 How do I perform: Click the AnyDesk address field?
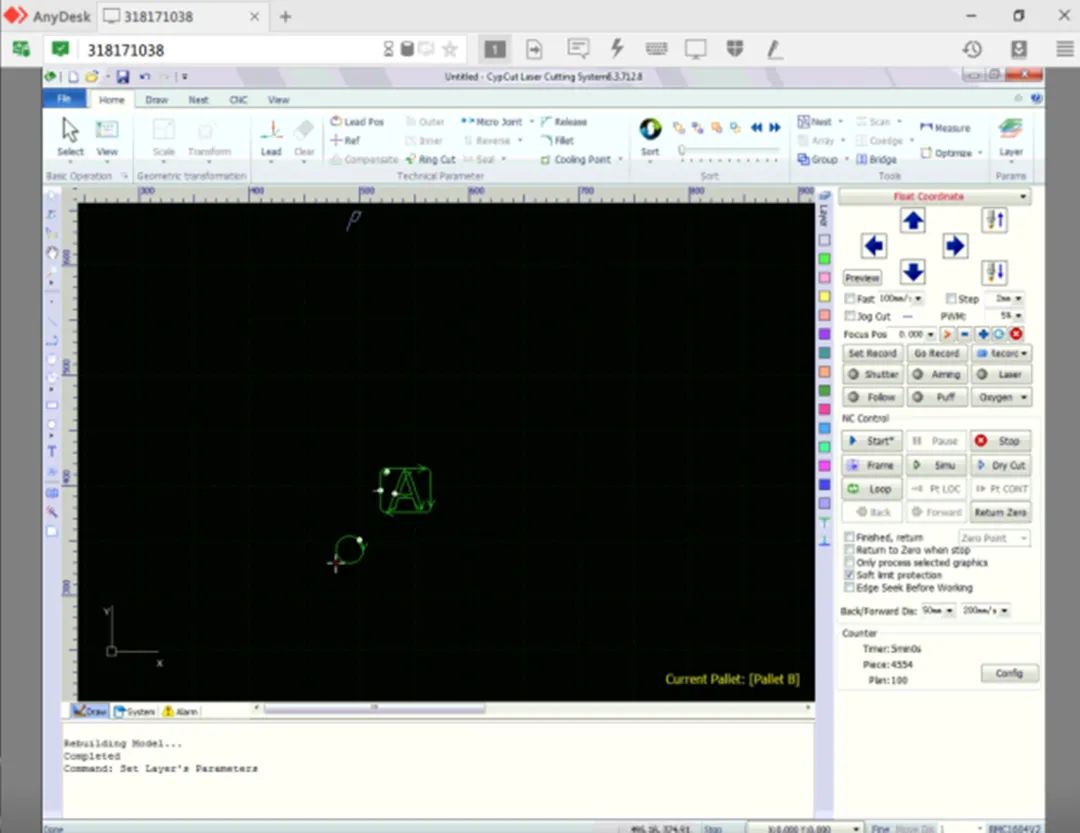click(x=231, y=50)
